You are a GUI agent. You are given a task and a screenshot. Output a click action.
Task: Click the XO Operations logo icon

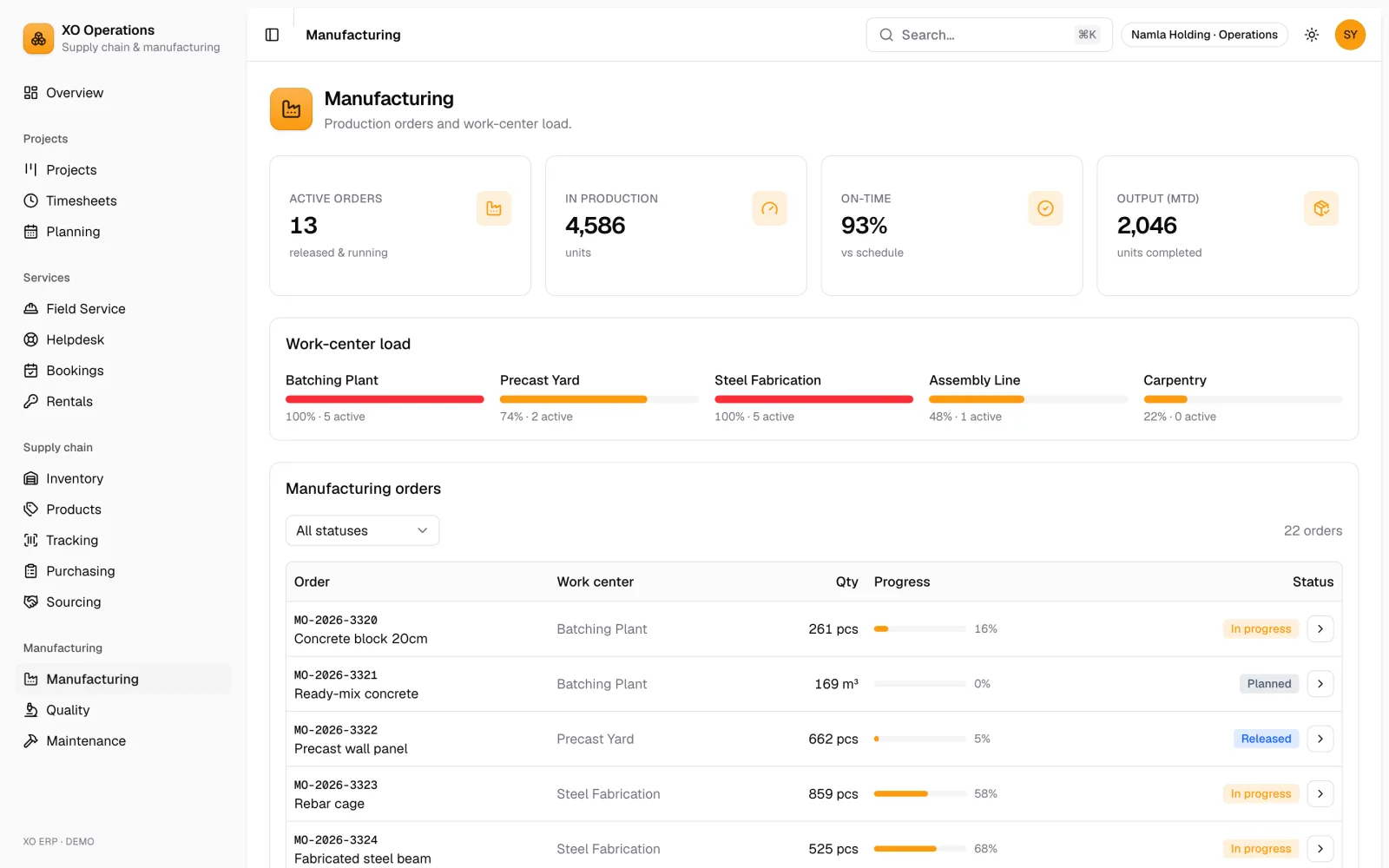click(x=38, y=38)
